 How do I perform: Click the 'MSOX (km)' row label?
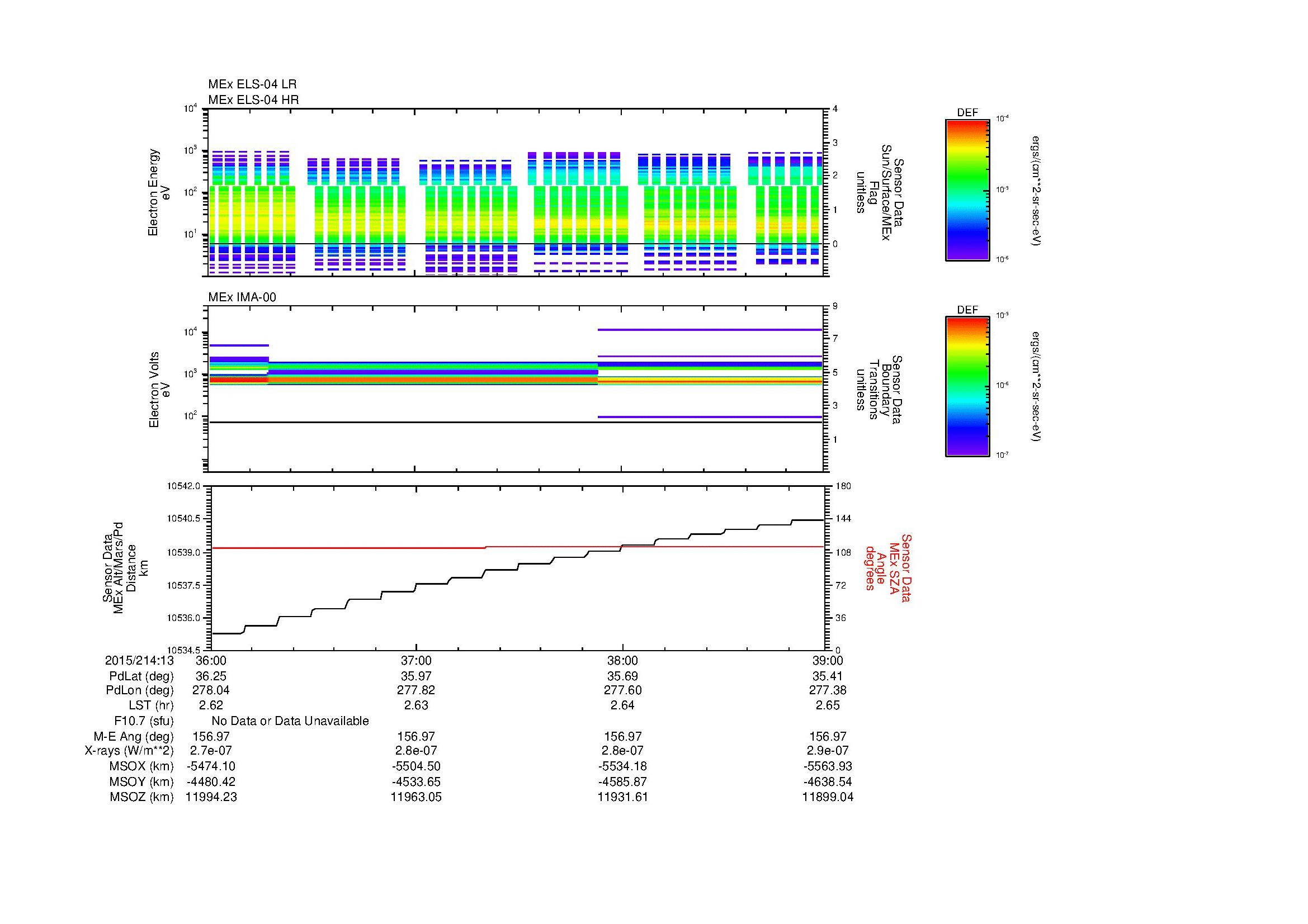pyautogui.click(x=141, y=766)
